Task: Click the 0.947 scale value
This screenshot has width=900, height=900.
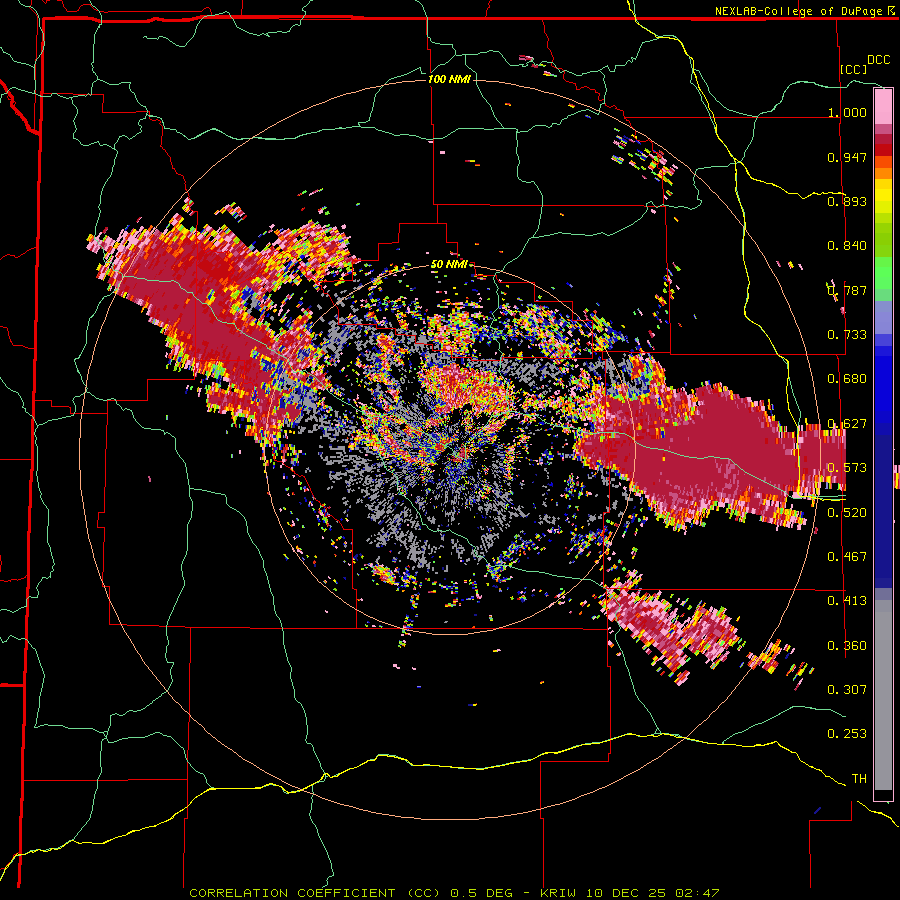Action: (847, 157)
